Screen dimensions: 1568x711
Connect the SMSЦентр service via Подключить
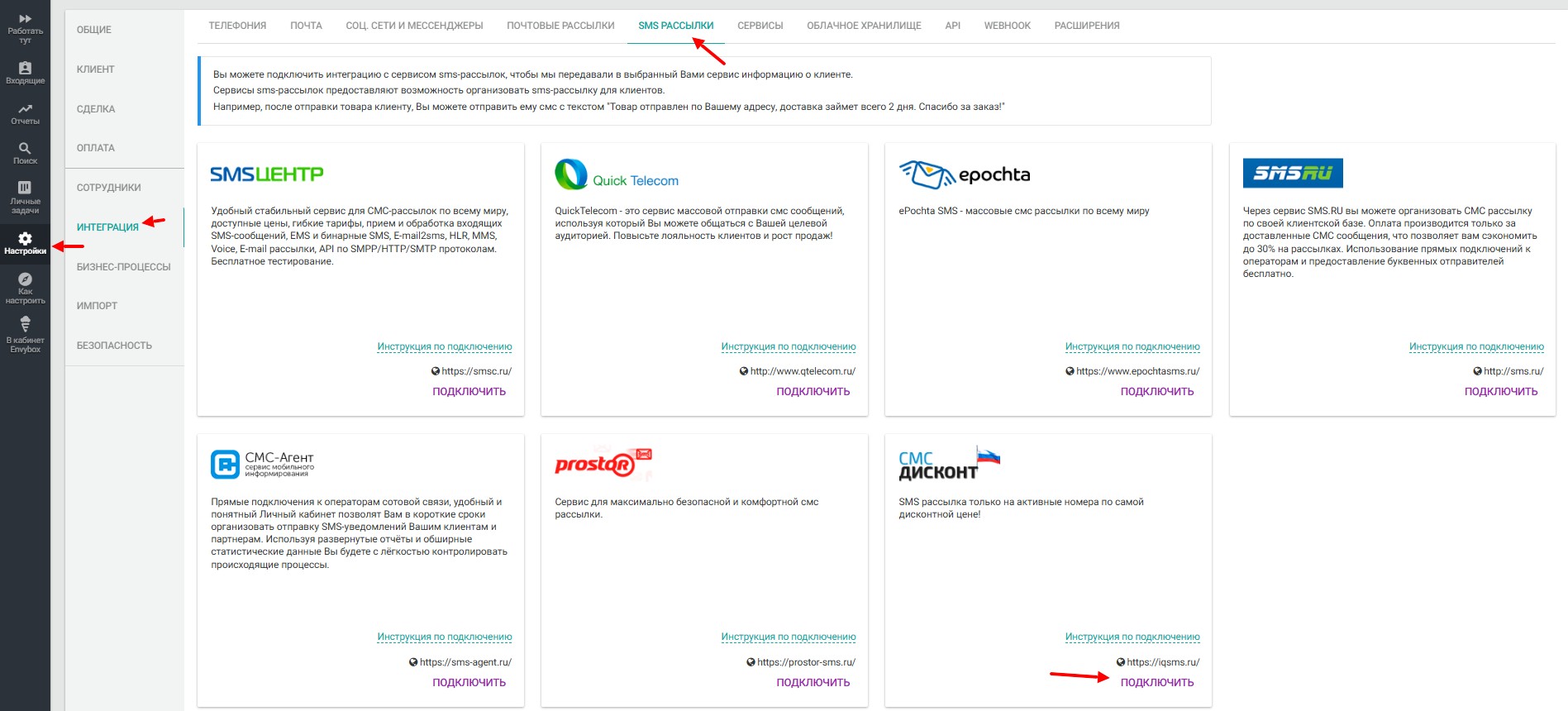click(469, 392)
